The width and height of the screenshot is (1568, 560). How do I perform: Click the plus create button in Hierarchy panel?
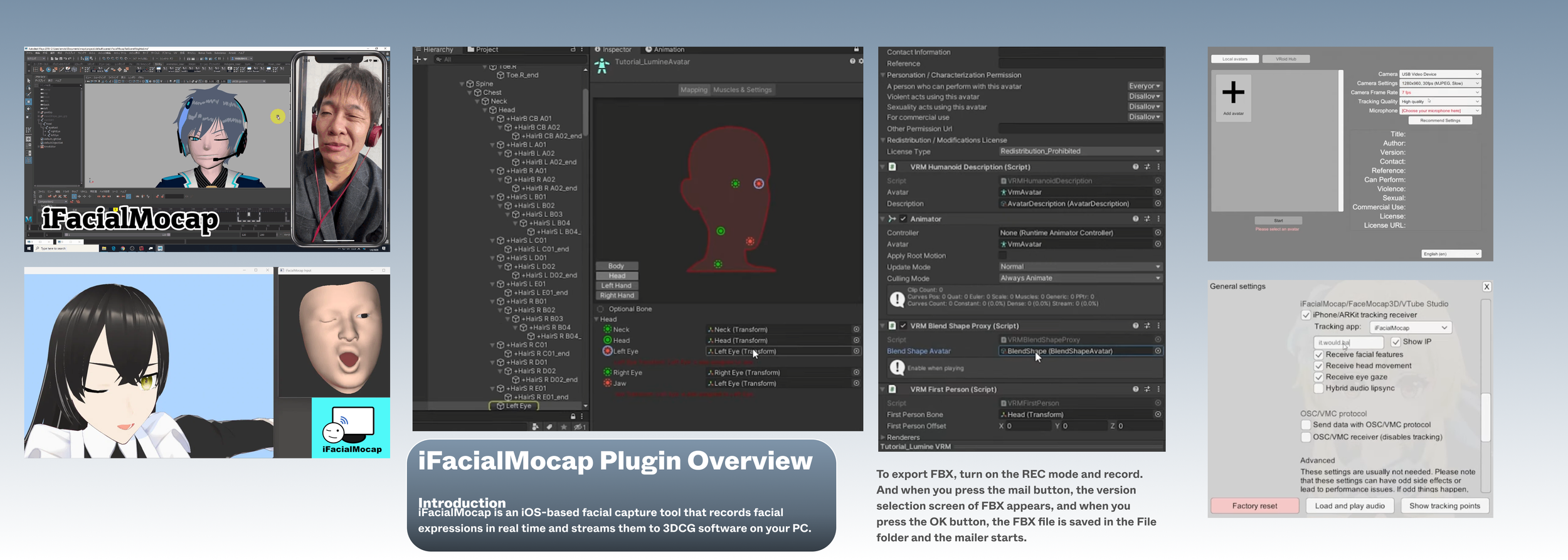point(418,60)
